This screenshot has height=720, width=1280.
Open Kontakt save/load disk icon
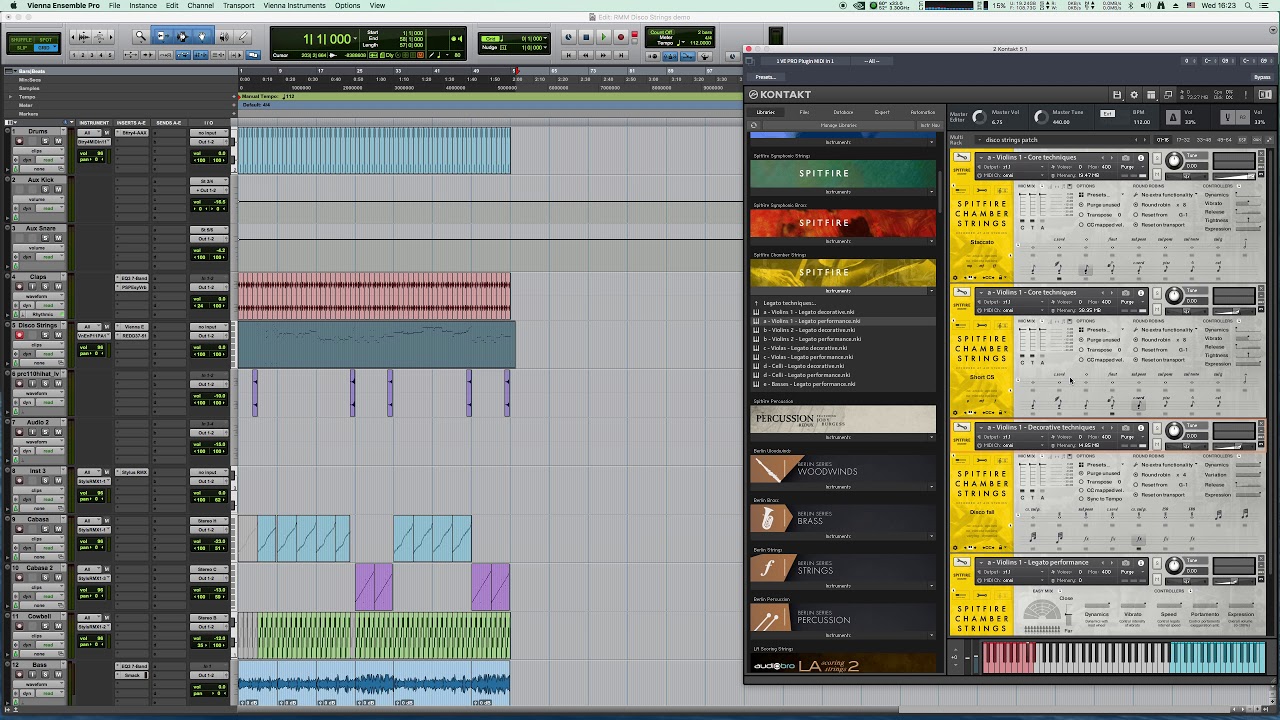pos(1117,95)
